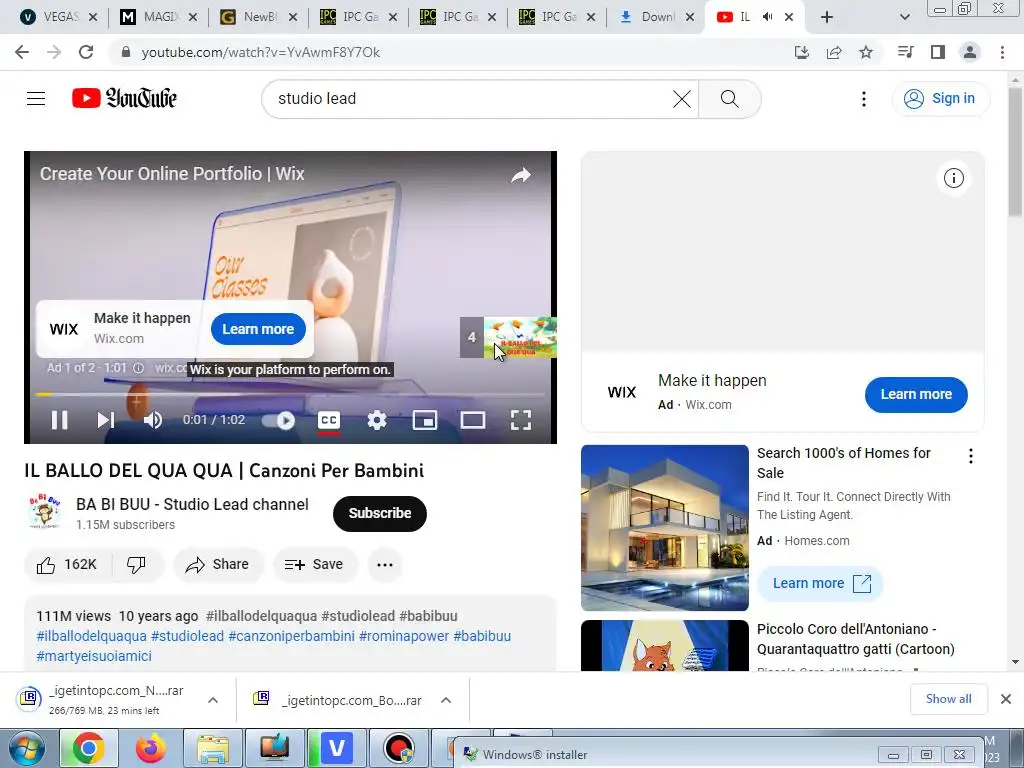Click the ad info icon beside the Ad 1 of 2 label

click(138, 368)
